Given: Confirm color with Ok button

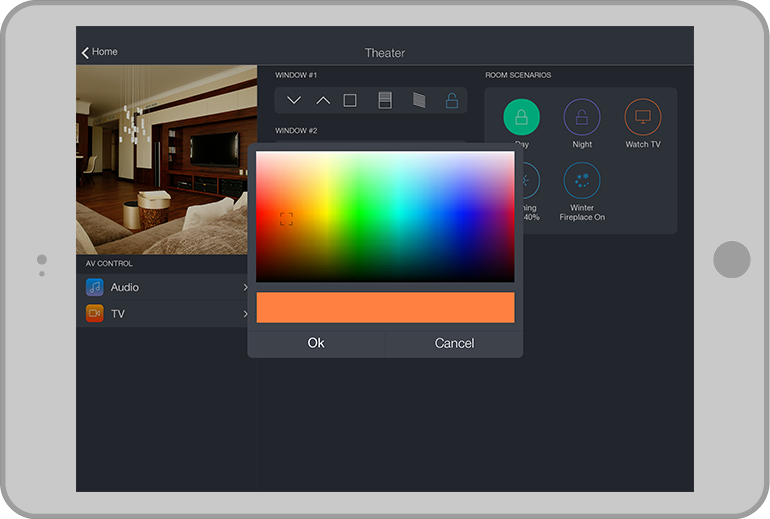Looking at the screenshot, I should (x=316, y=343).
